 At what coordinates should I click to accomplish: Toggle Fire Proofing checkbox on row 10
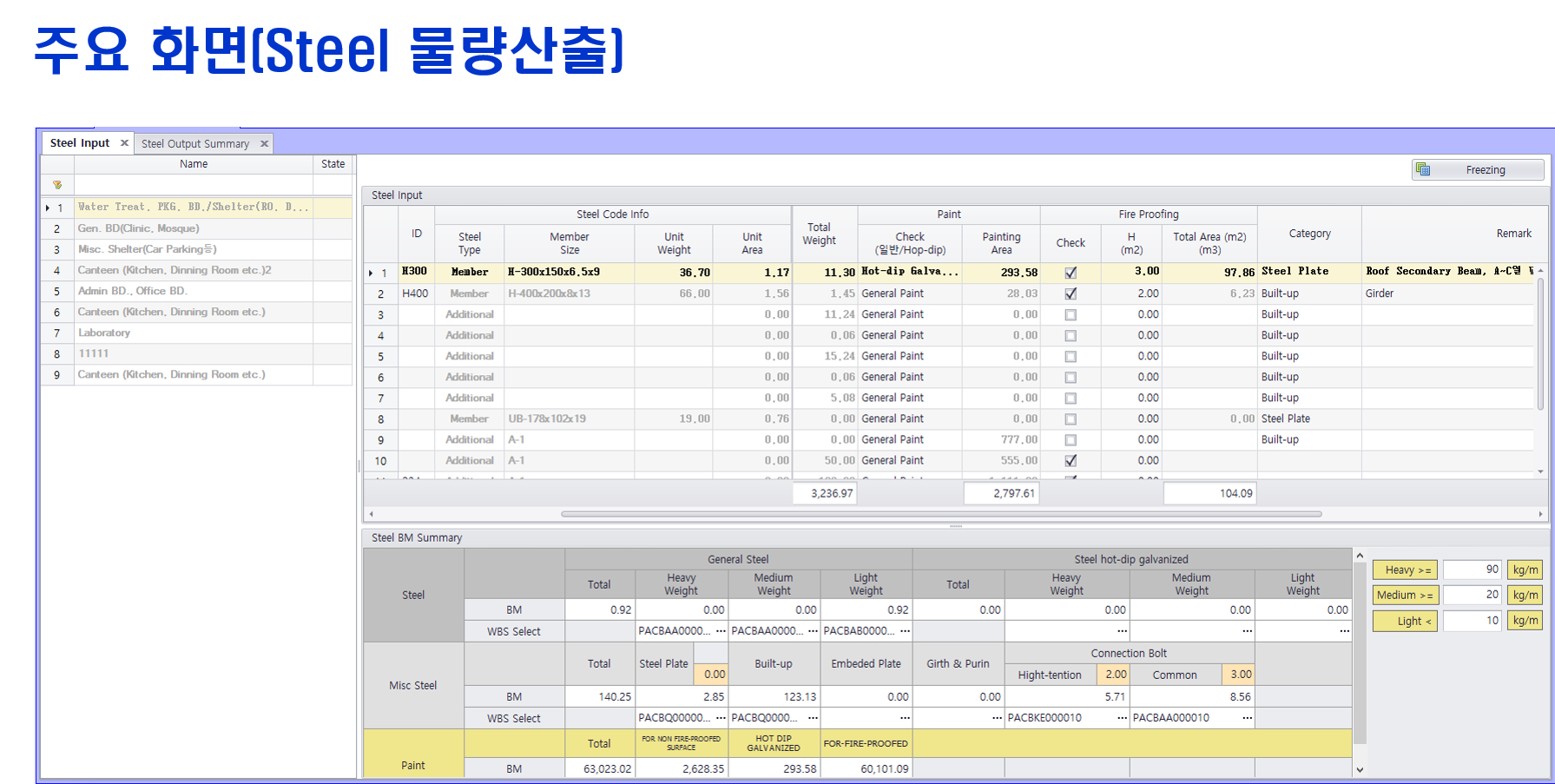(x=1071, y=461)
